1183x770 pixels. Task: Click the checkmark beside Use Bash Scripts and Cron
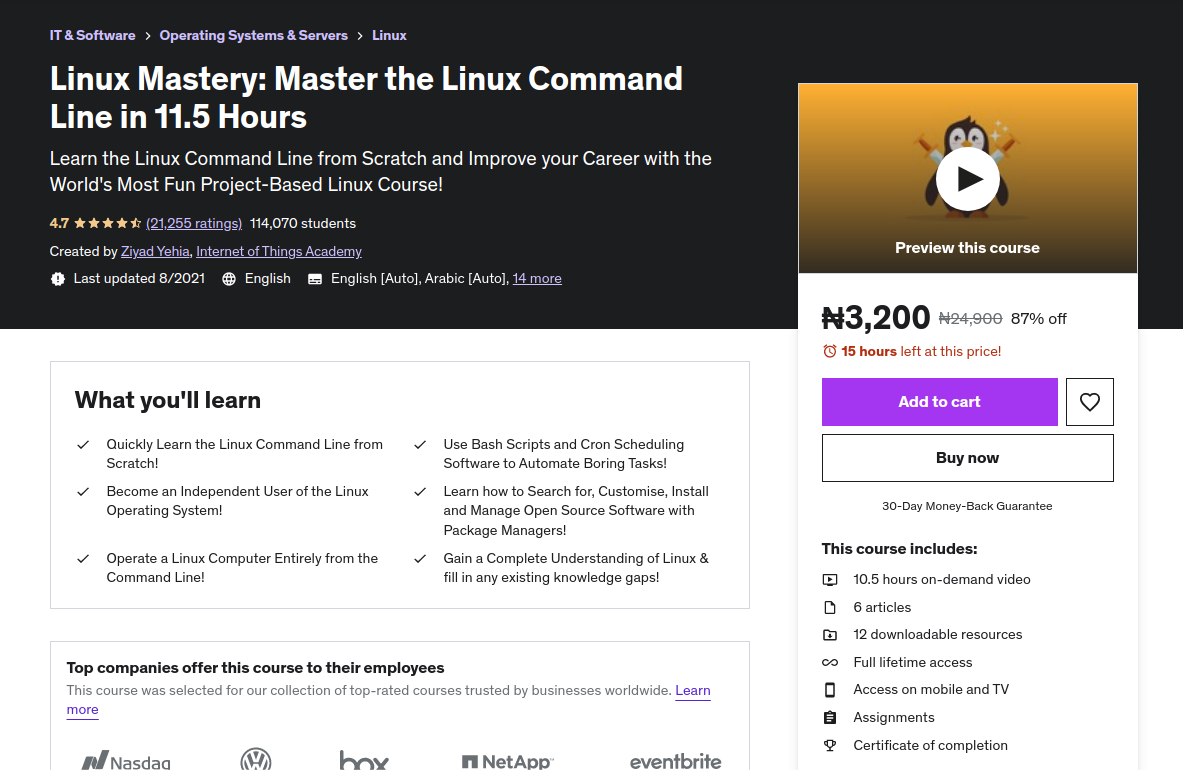(420, 445)
